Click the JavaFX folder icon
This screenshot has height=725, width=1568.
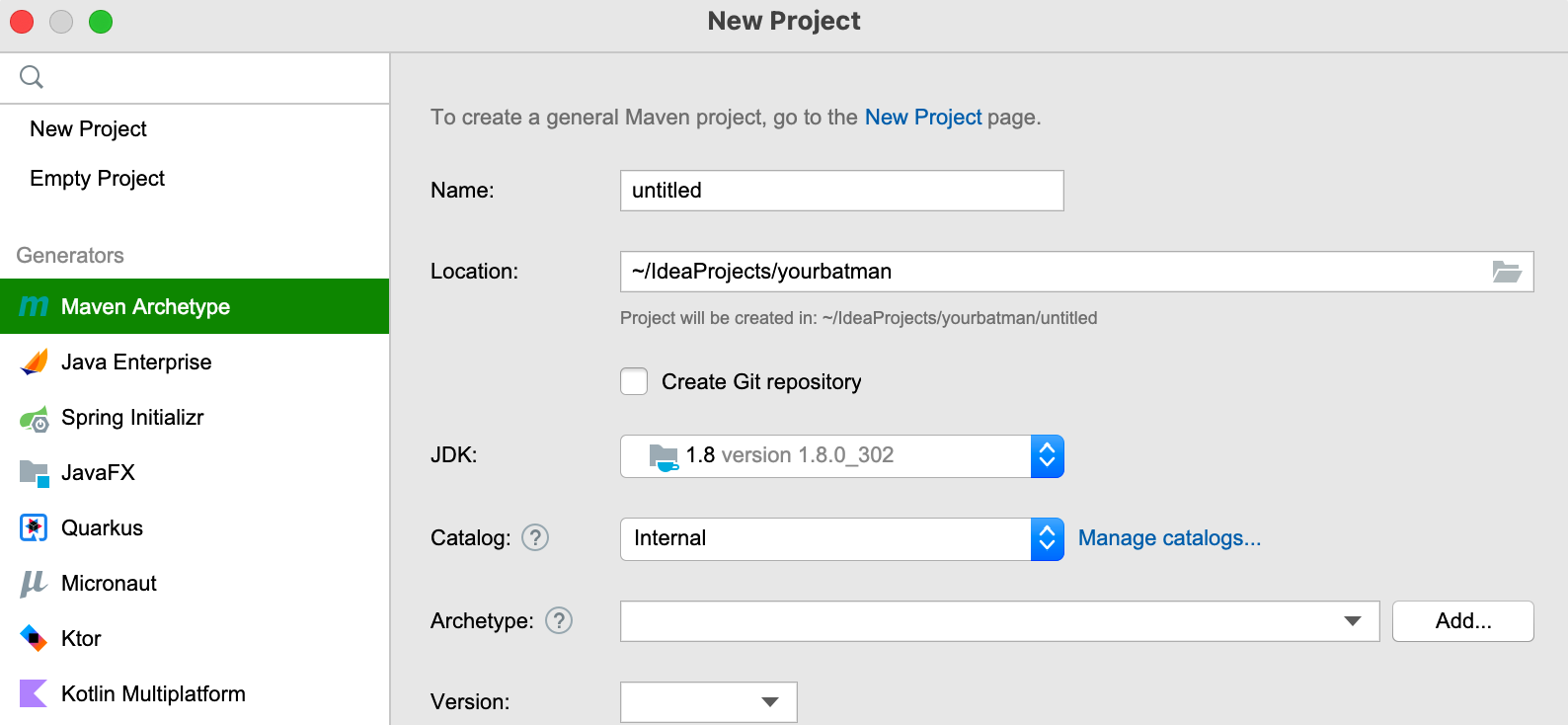[34, 473]
